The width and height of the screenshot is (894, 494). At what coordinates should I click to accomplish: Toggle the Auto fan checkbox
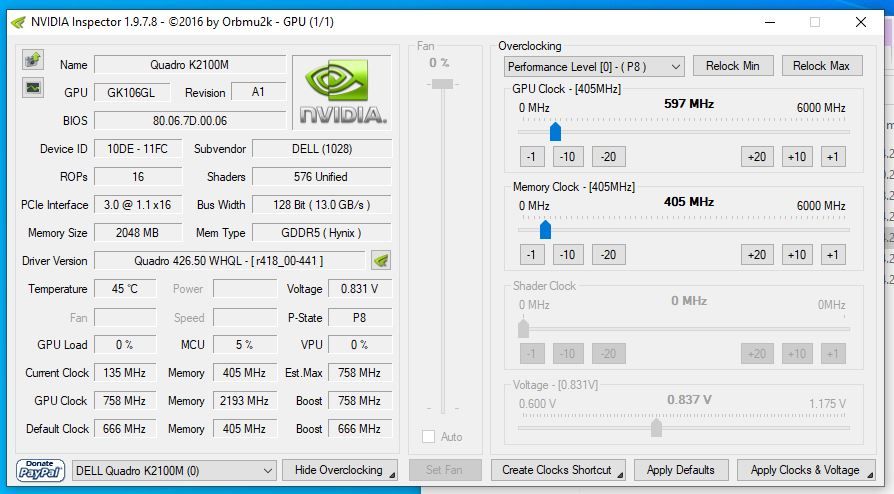tap(428, 437)
